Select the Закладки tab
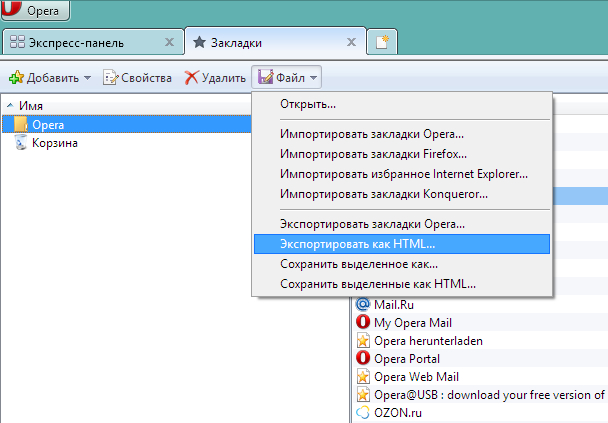This screenshot has height=423, width=608. [275, 43]
